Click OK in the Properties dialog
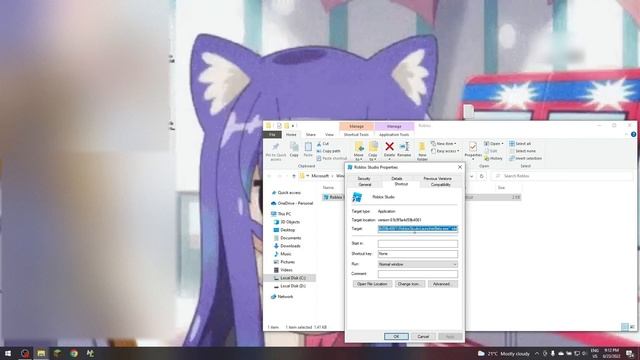 point(396,336)
